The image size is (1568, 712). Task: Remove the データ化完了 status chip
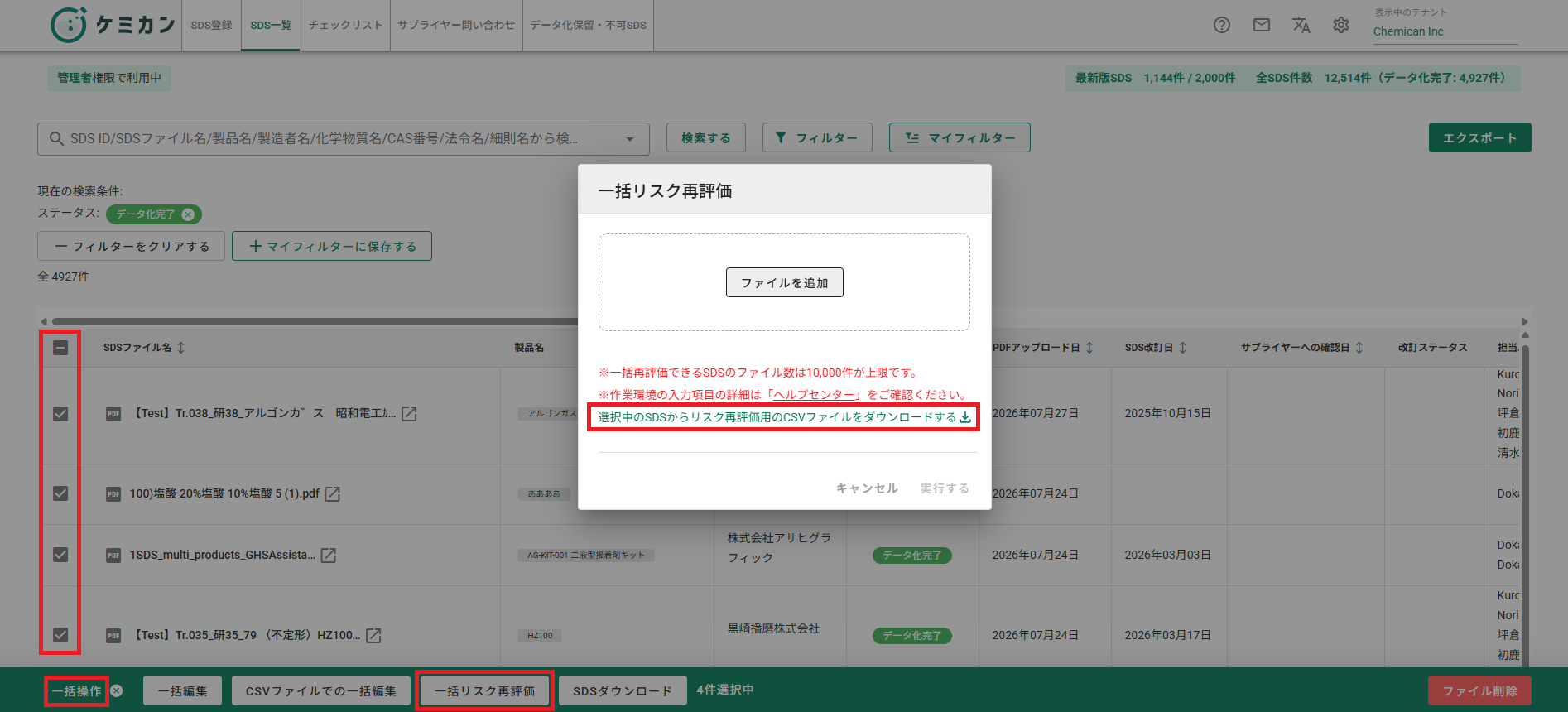pyautogui.click(x=188, y=214)
